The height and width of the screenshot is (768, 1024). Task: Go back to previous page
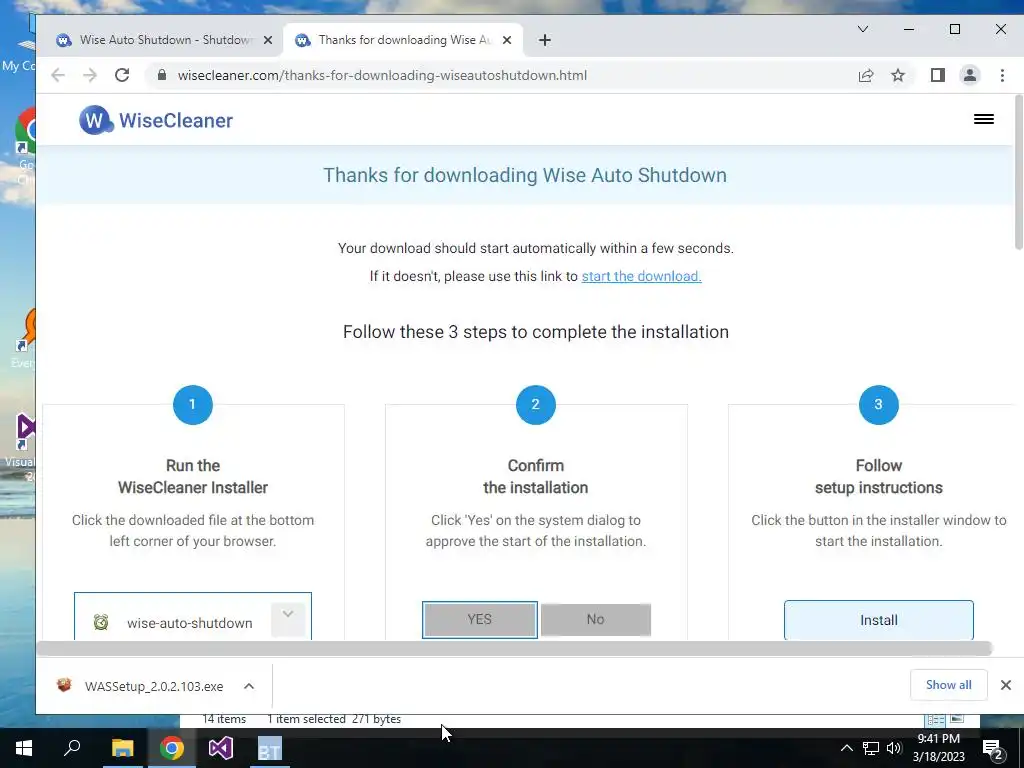pos(58,75)
